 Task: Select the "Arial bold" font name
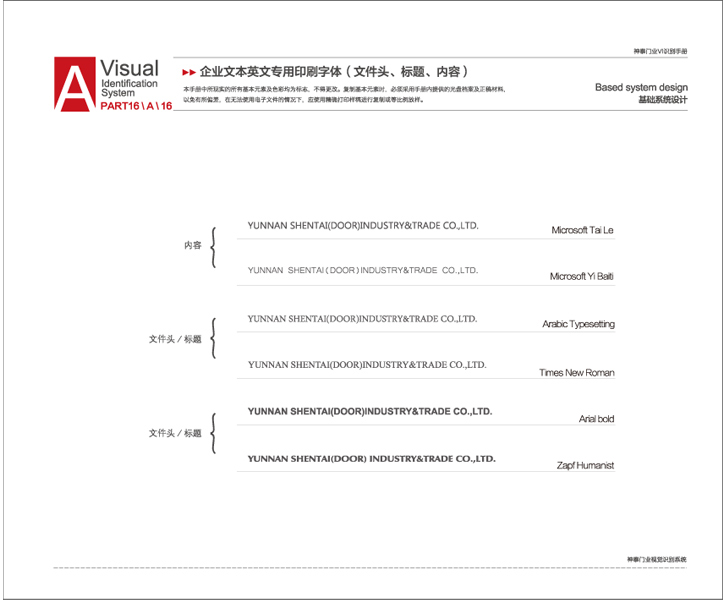596,419
